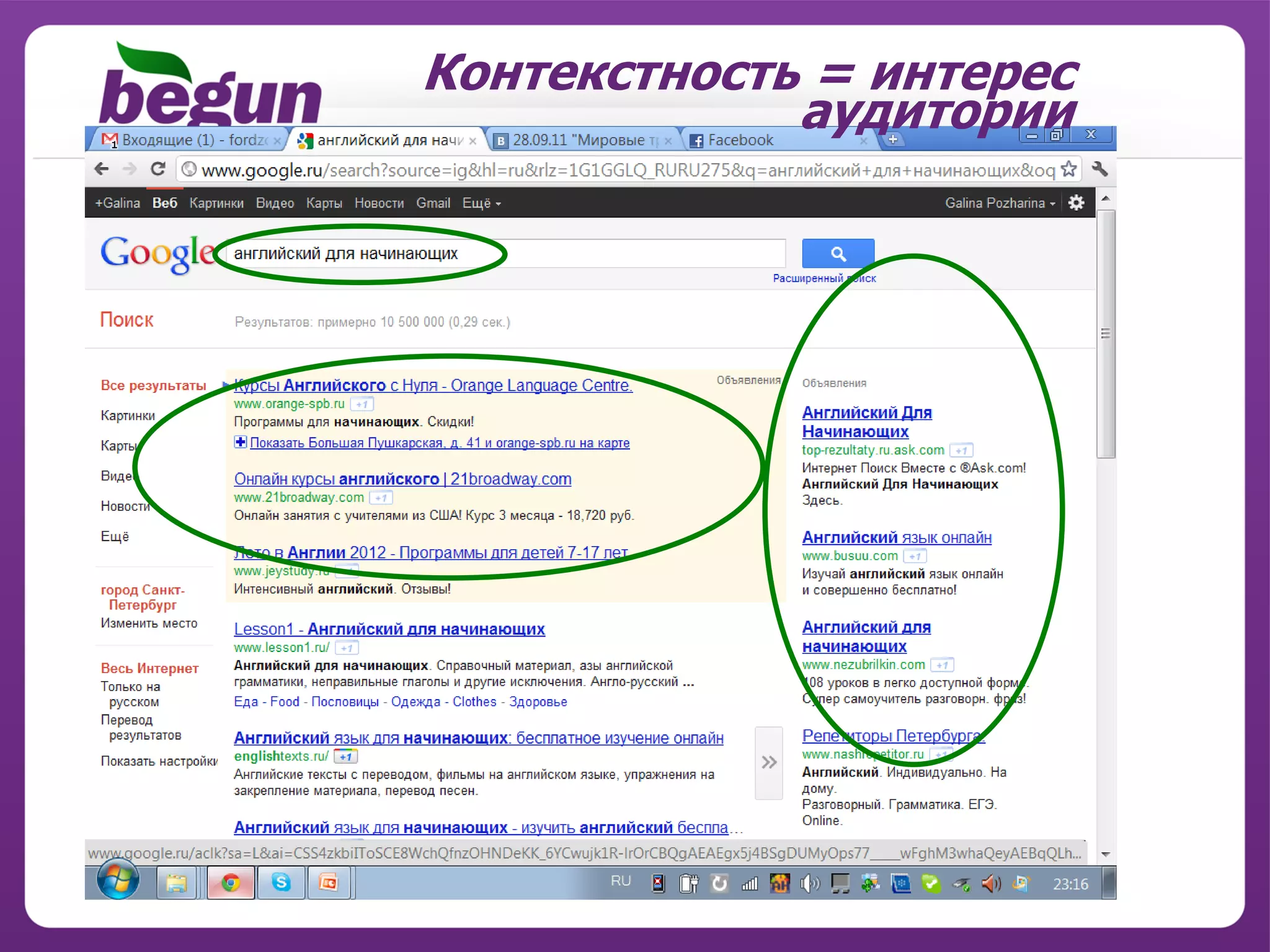The height and width of the screenshot is (952, 1270).
Task: Open Онлайн курсы английского 21broadway link
Action: pos(402,479)
